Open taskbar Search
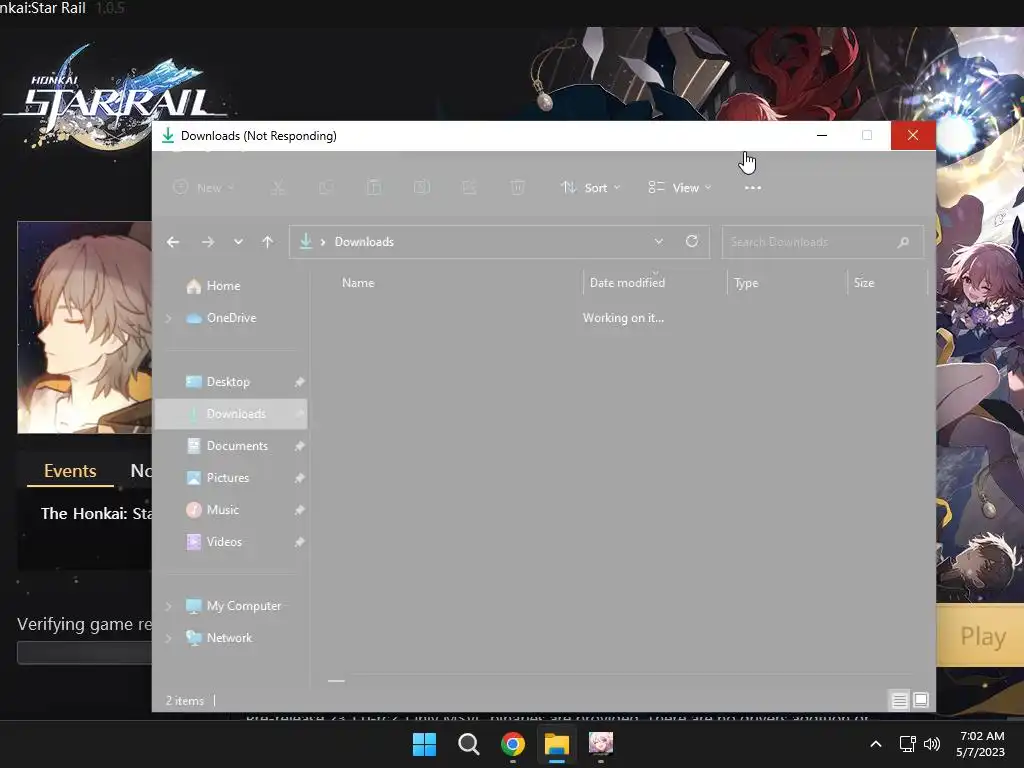The width and height of the screenshot is (1024, 768). (x=469, y=744)
